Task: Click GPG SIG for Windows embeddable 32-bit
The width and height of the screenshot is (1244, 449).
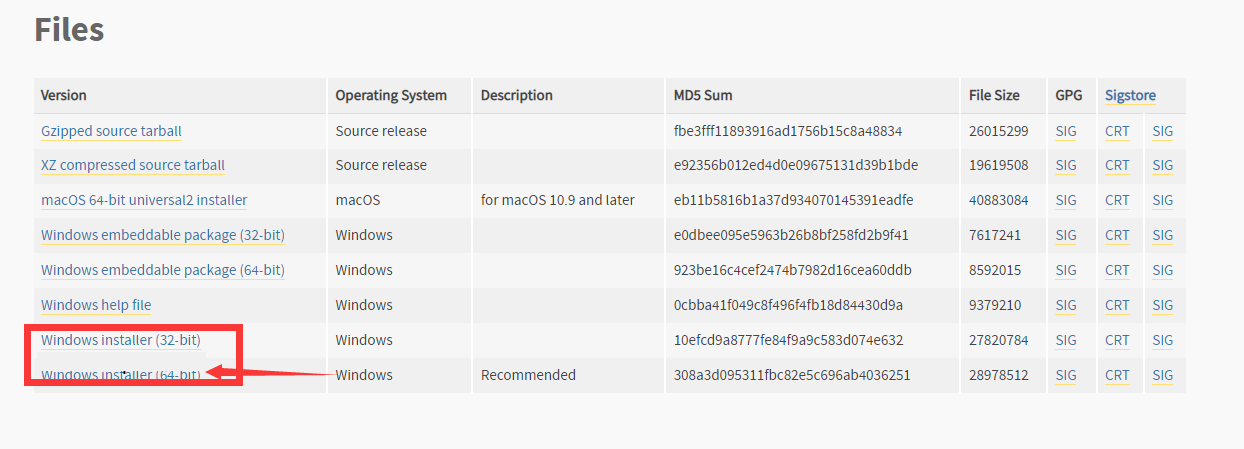Action: tap(1066, 235)
